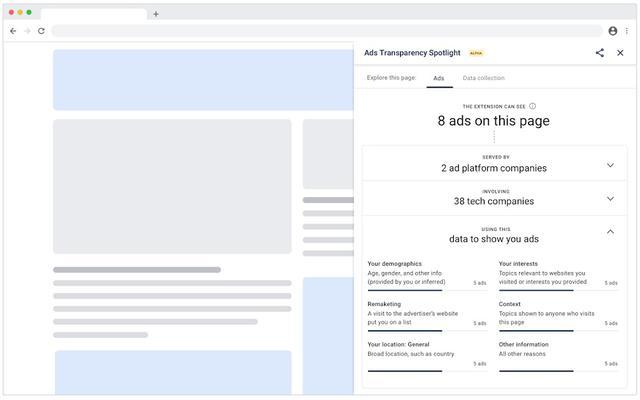The width and height of the screenshot is (640, 400).
Task: Reload the page with refresh icon
Action: [x=41, y=31]
